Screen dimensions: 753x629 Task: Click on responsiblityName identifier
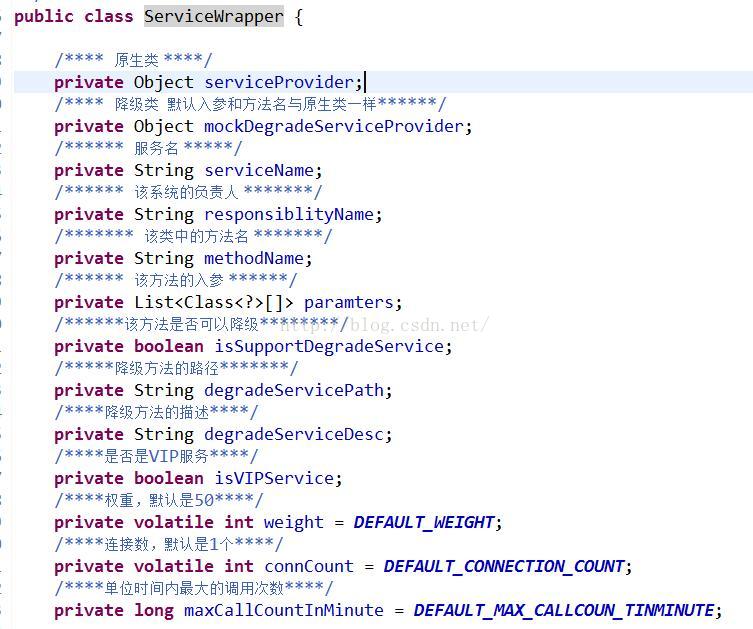(289, 214)
